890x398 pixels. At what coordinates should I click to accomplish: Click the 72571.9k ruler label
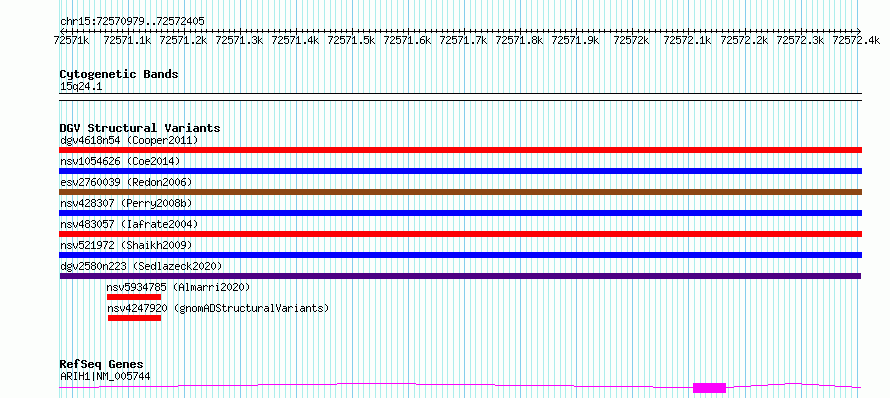576,40
